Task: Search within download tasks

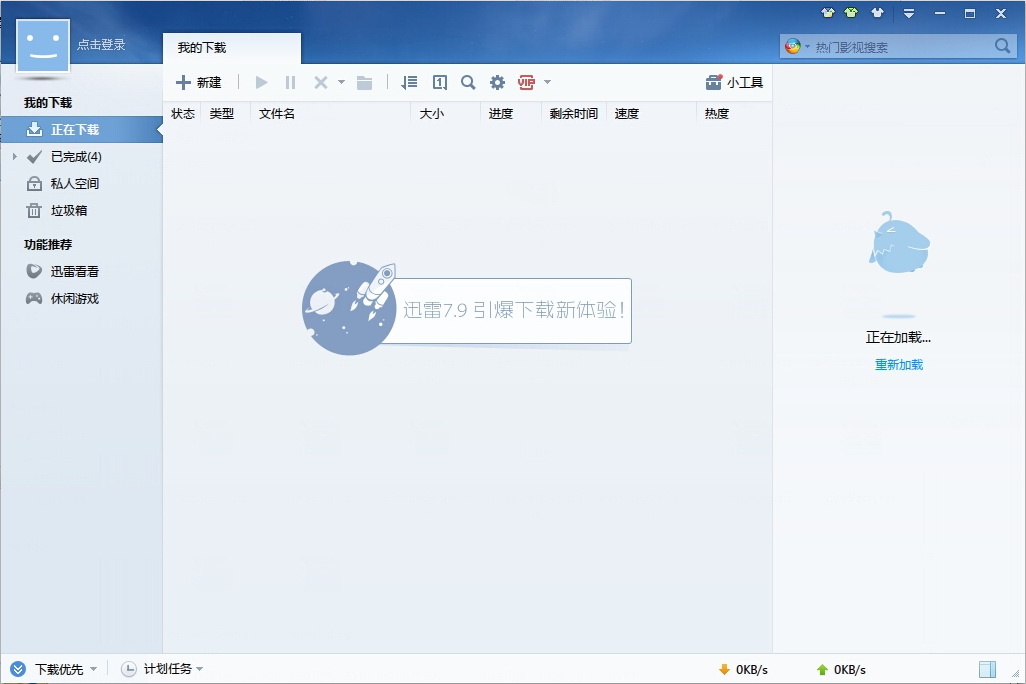Action: click(468, 82)
